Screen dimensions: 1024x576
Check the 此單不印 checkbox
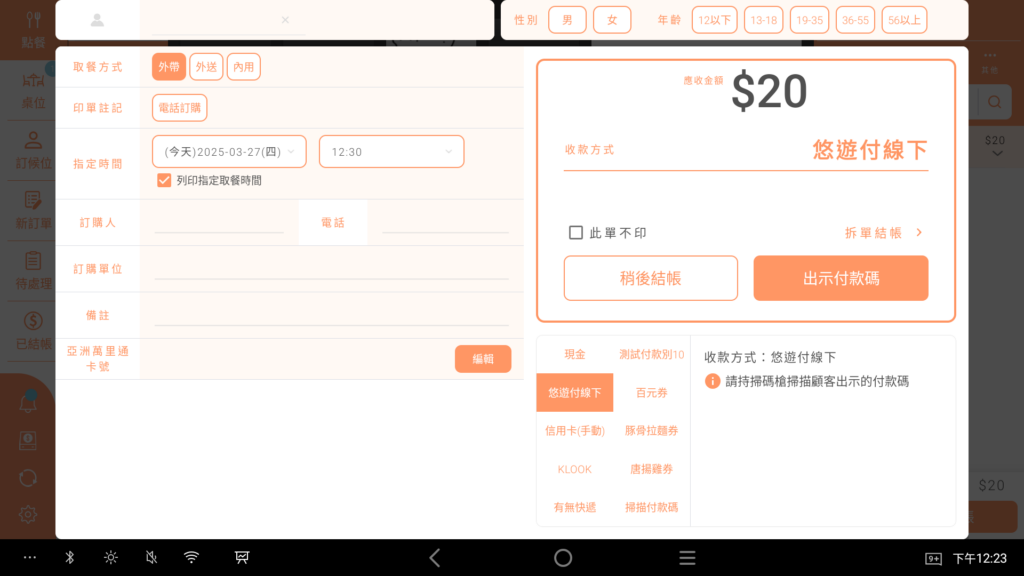click(x=576, y=232)
